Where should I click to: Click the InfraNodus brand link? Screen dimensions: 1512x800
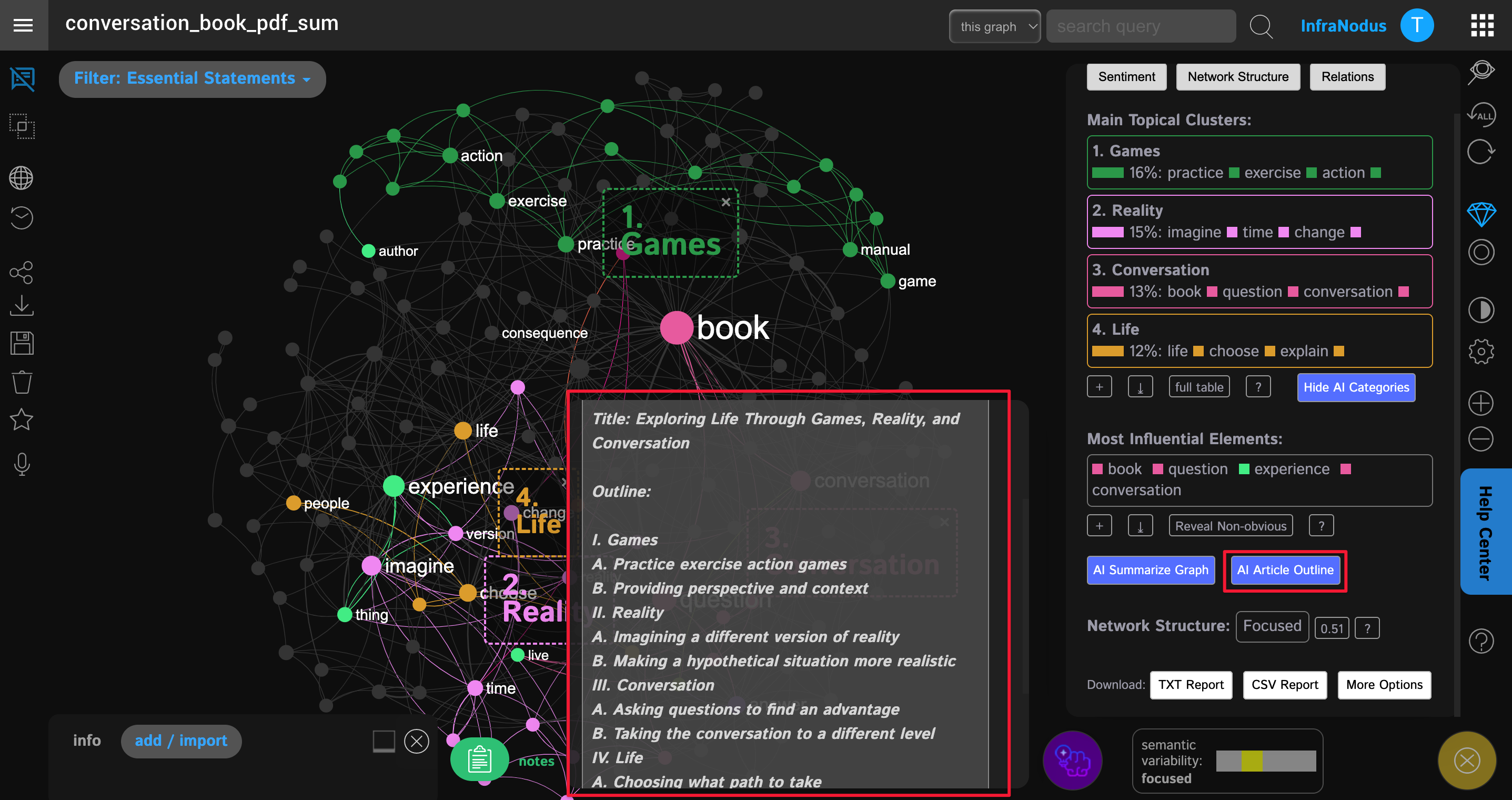pos(1343,26)
